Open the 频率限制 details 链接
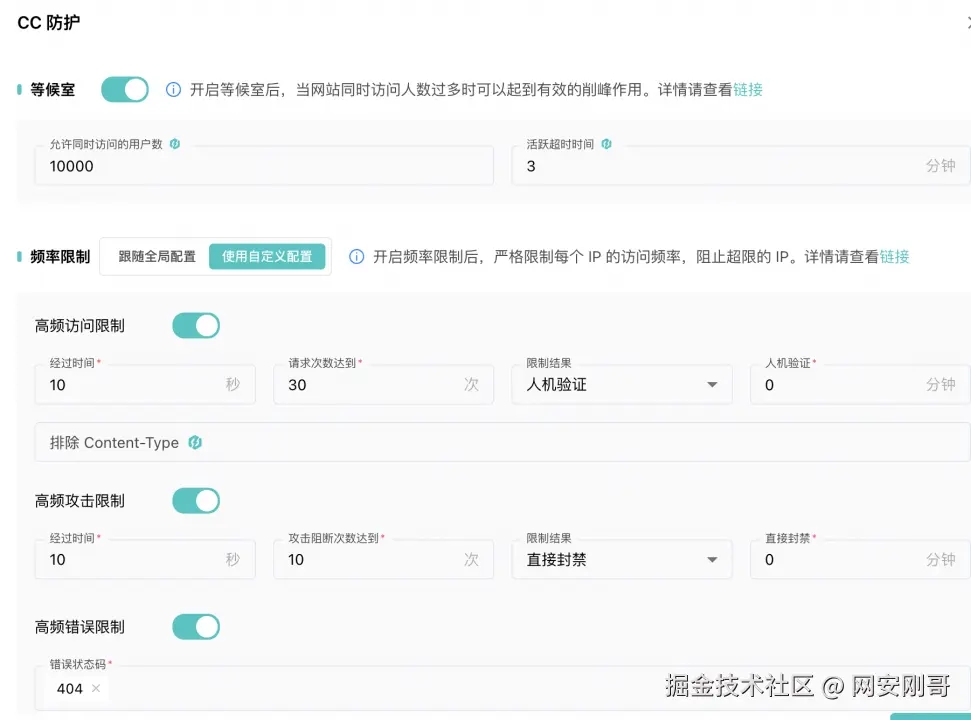 pyautogui.click(x=894, y=256)
